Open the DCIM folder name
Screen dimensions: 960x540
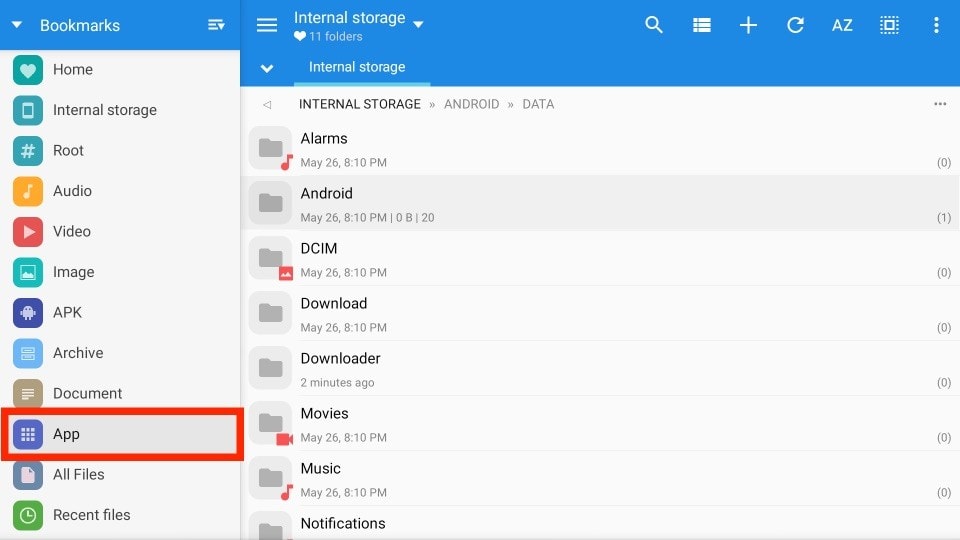coord(318,249)
